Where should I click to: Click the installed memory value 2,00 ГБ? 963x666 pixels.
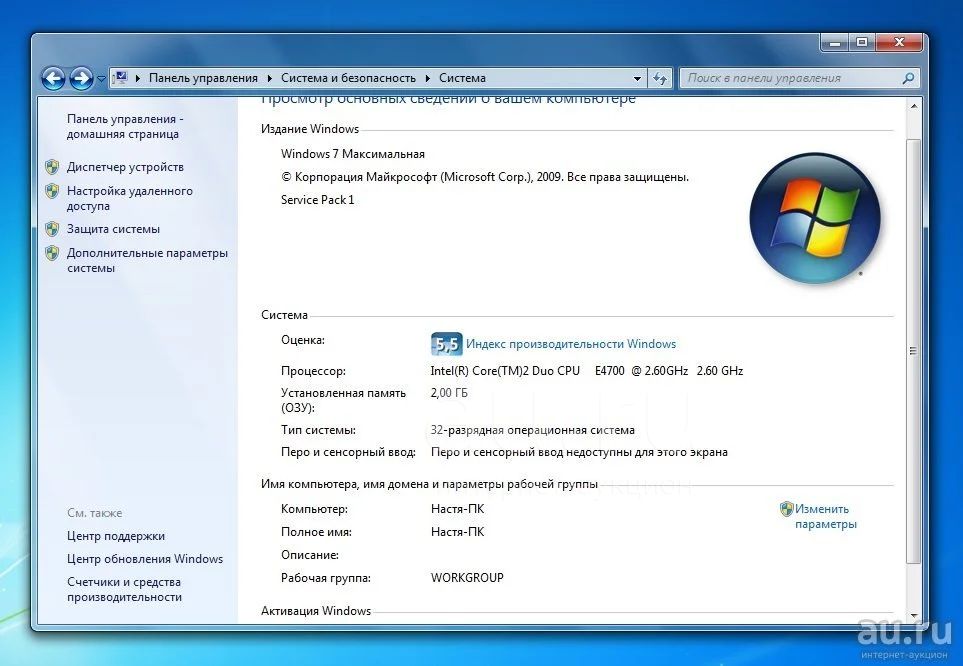point(449,393)
